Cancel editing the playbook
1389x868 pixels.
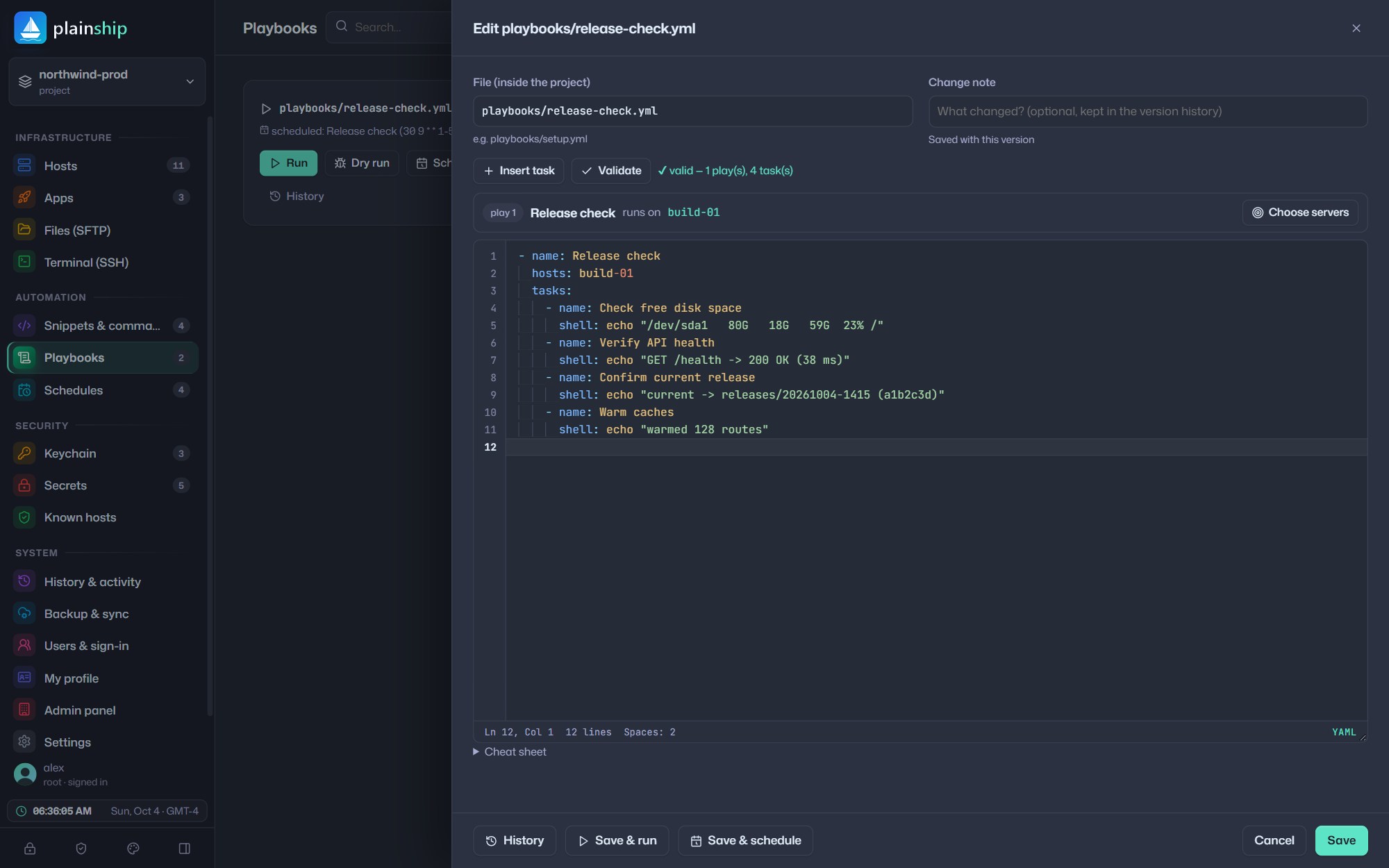(x=1274, y=840)
